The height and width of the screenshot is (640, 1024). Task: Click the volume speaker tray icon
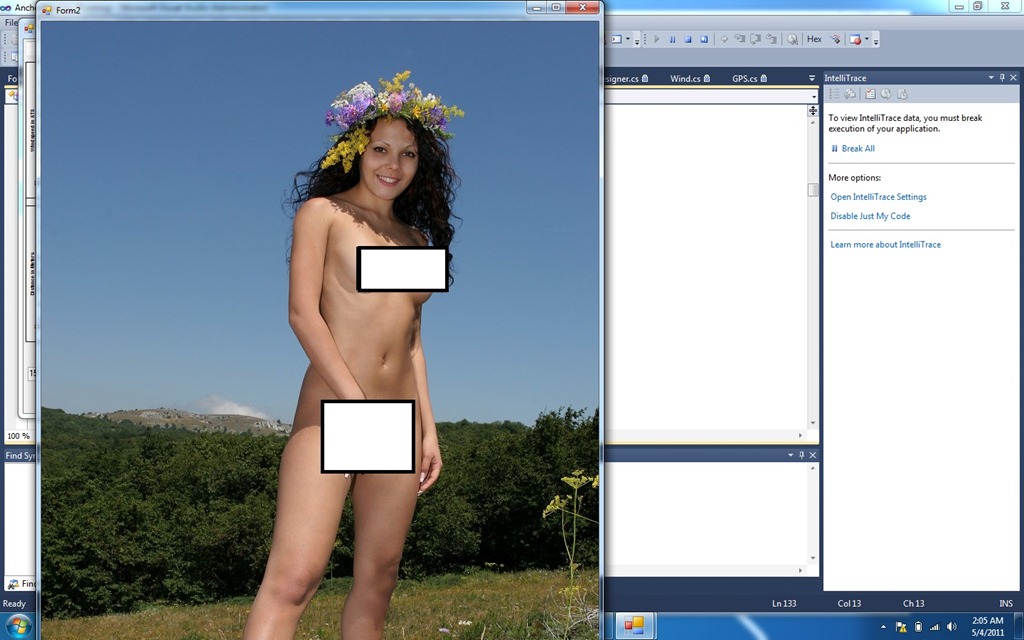[x=952, y=627]
